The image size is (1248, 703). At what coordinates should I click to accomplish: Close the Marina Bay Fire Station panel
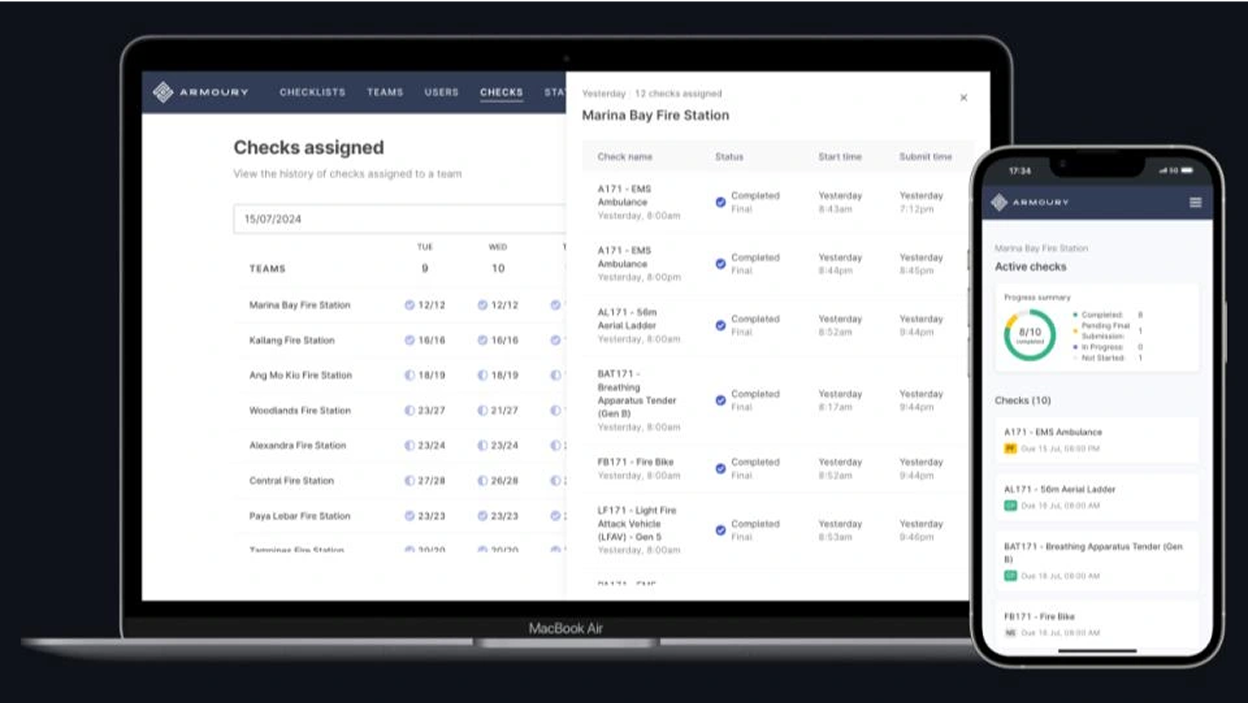pyautogui.click(x=963, y=98)
